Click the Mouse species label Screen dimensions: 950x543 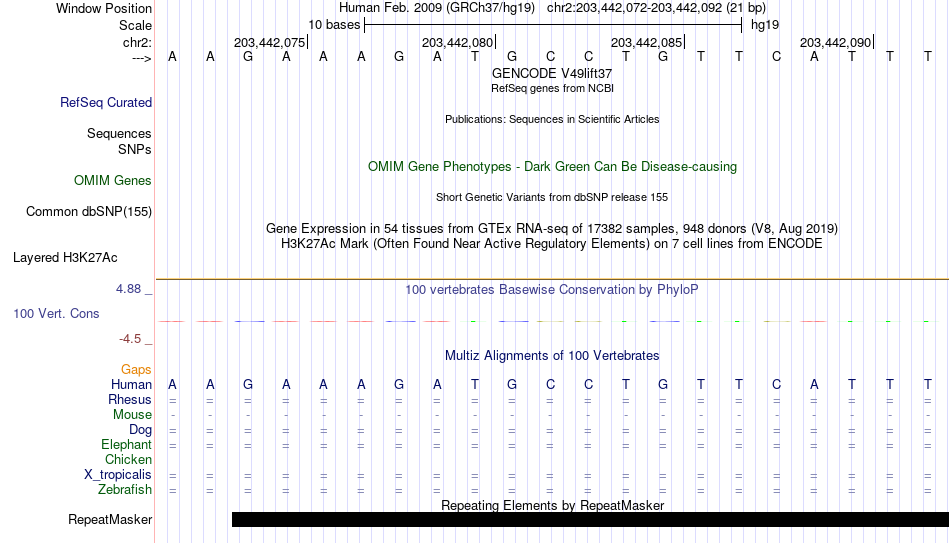pyautogui.click(x=132, y=415)
